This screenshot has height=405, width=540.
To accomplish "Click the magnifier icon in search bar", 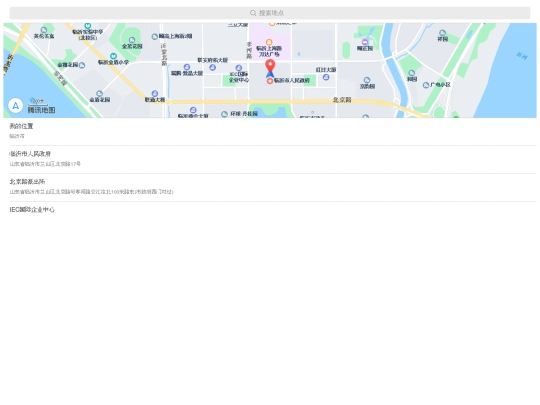I will [253, 13].
